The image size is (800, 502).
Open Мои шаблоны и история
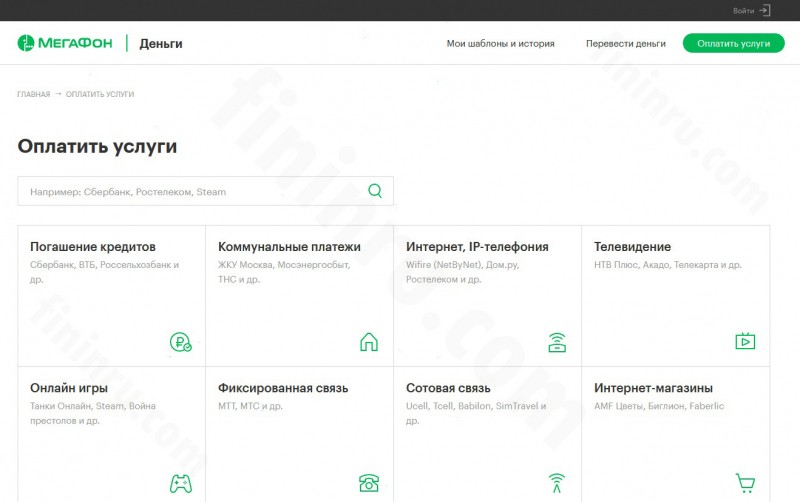[501, 44]
